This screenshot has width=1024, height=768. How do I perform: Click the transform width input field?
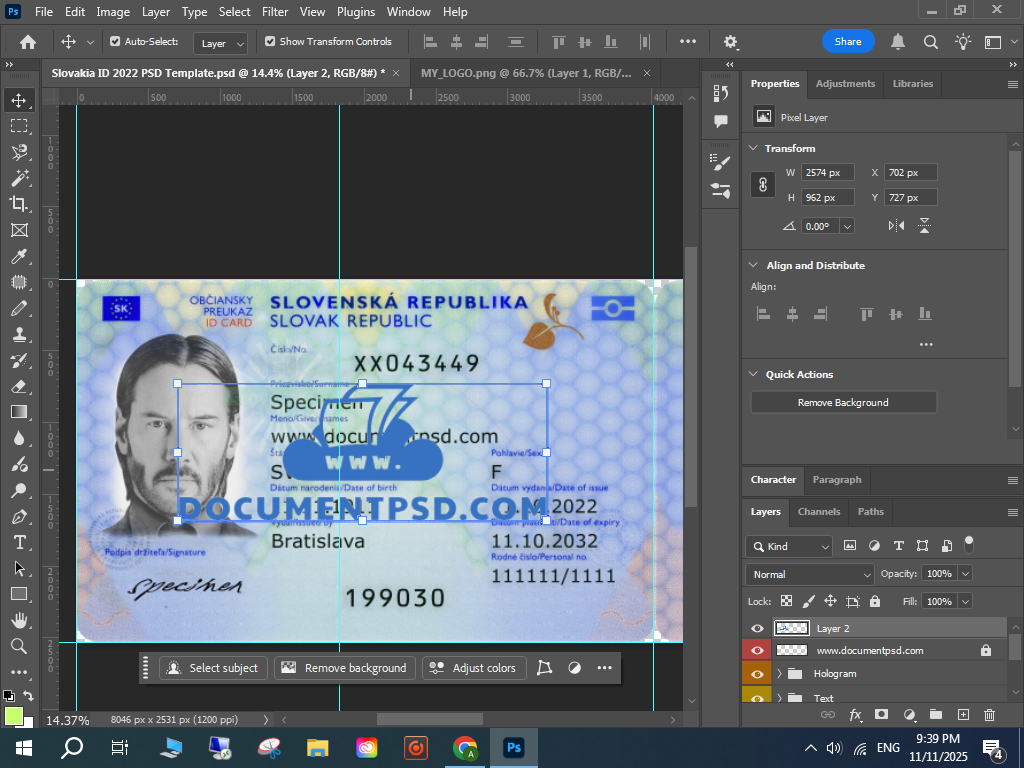[x=828, y=172]
